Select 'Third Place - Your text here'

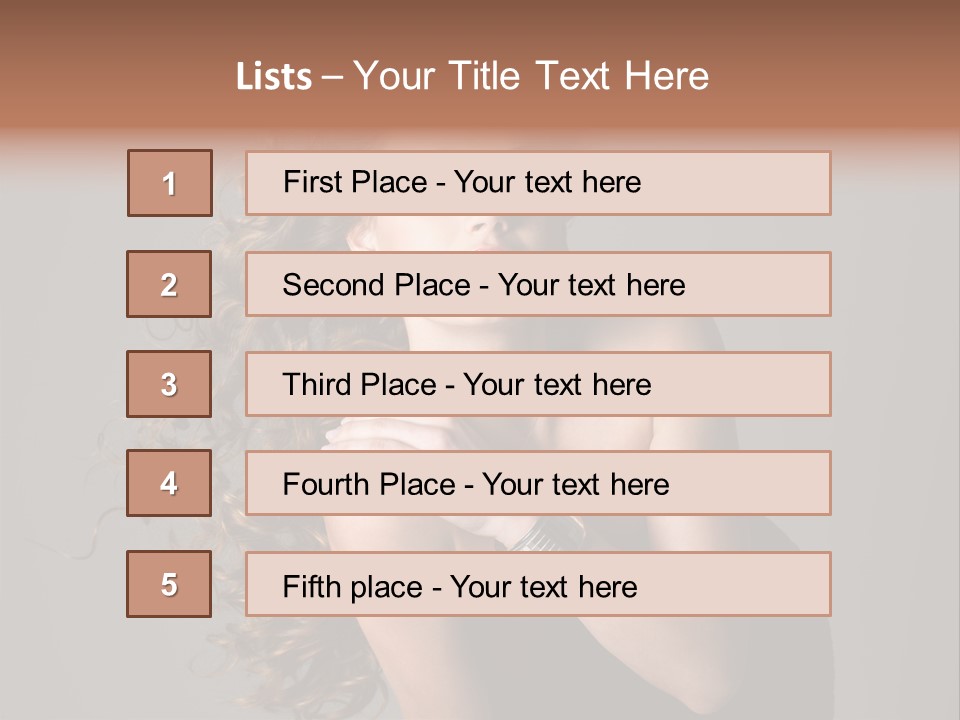click(x=467, y=385)
